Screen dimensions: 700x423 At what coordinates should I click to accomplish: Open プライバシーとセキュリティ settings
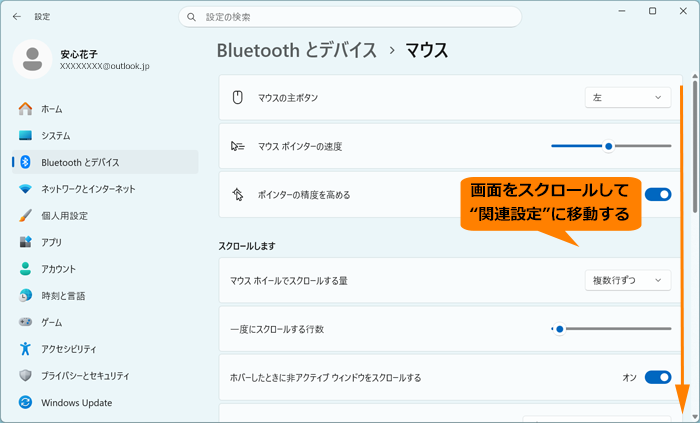tap(105, 375)
